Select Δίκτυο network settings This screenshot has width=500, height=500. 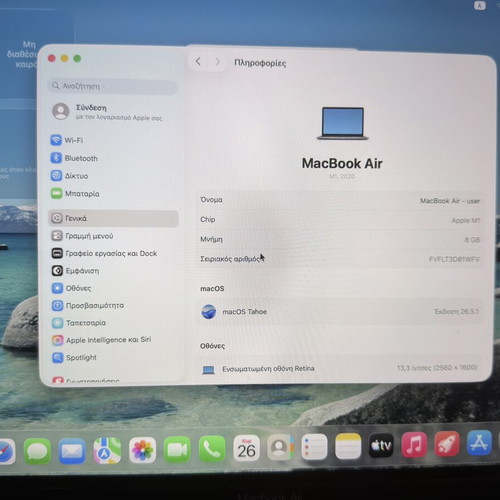pos(69,176)
